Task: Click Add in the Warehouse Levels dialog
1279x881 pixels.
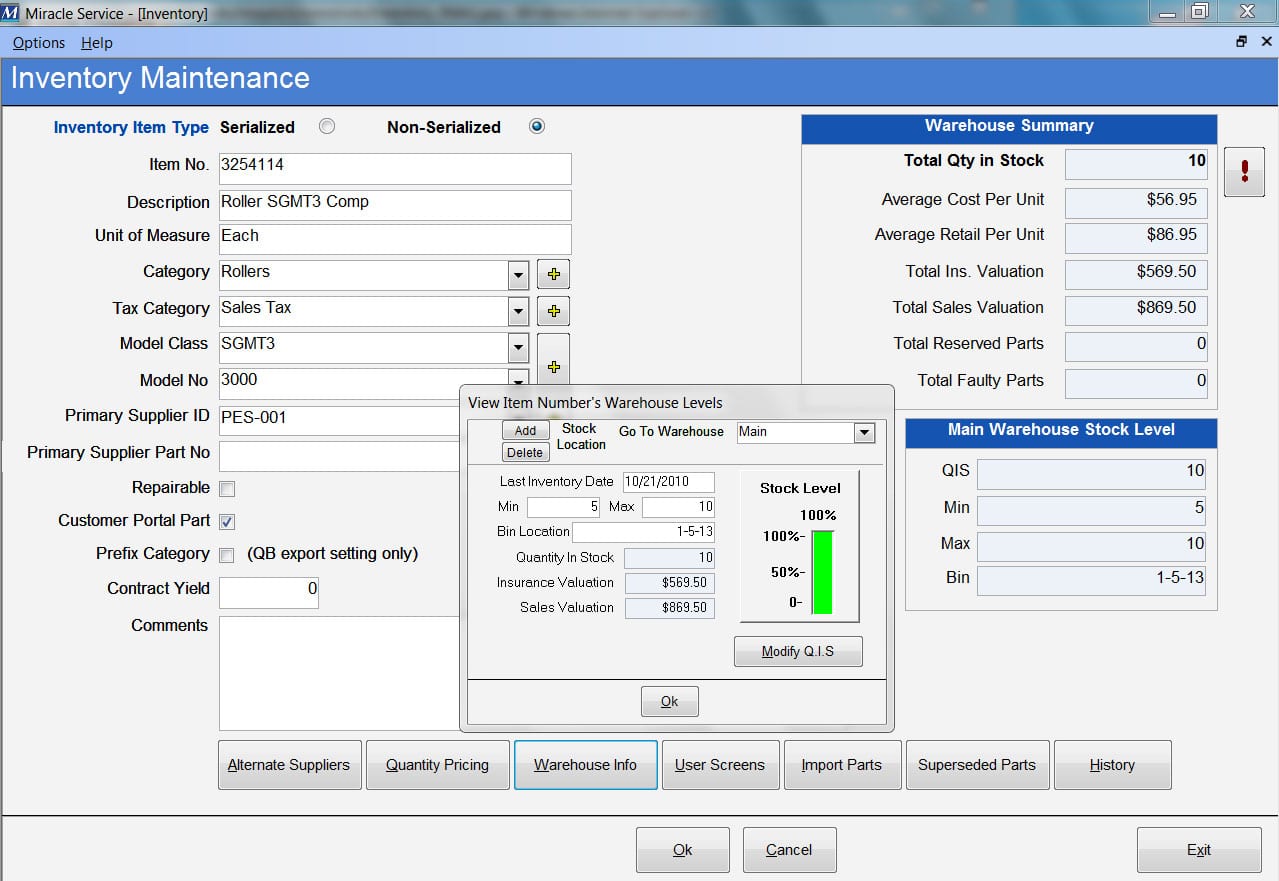Action: point(525,431)
